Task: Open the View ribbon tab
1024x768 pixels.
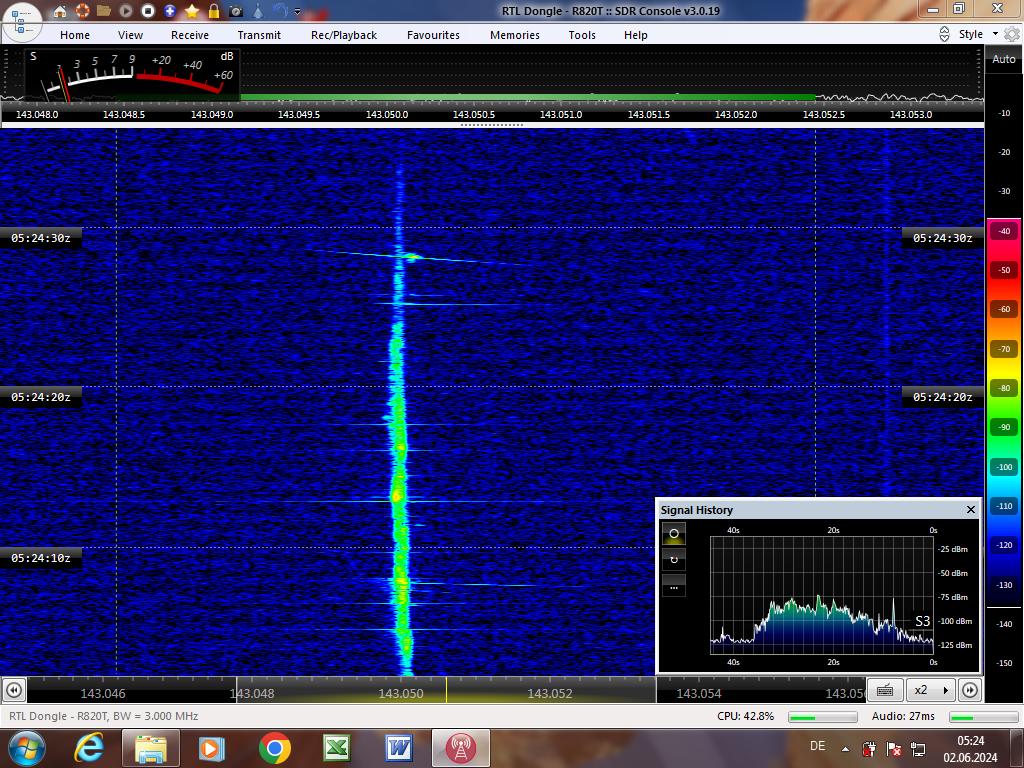Action: pyautogui.click(x=130, y=35)
